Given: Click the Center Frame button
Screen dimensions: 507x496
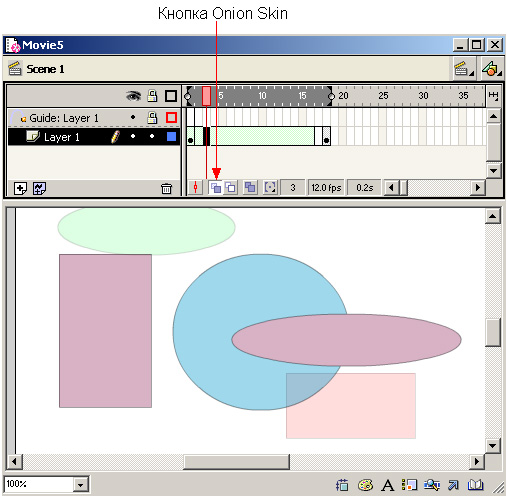Looking at the screenshot, I should [x=196, y=188].
